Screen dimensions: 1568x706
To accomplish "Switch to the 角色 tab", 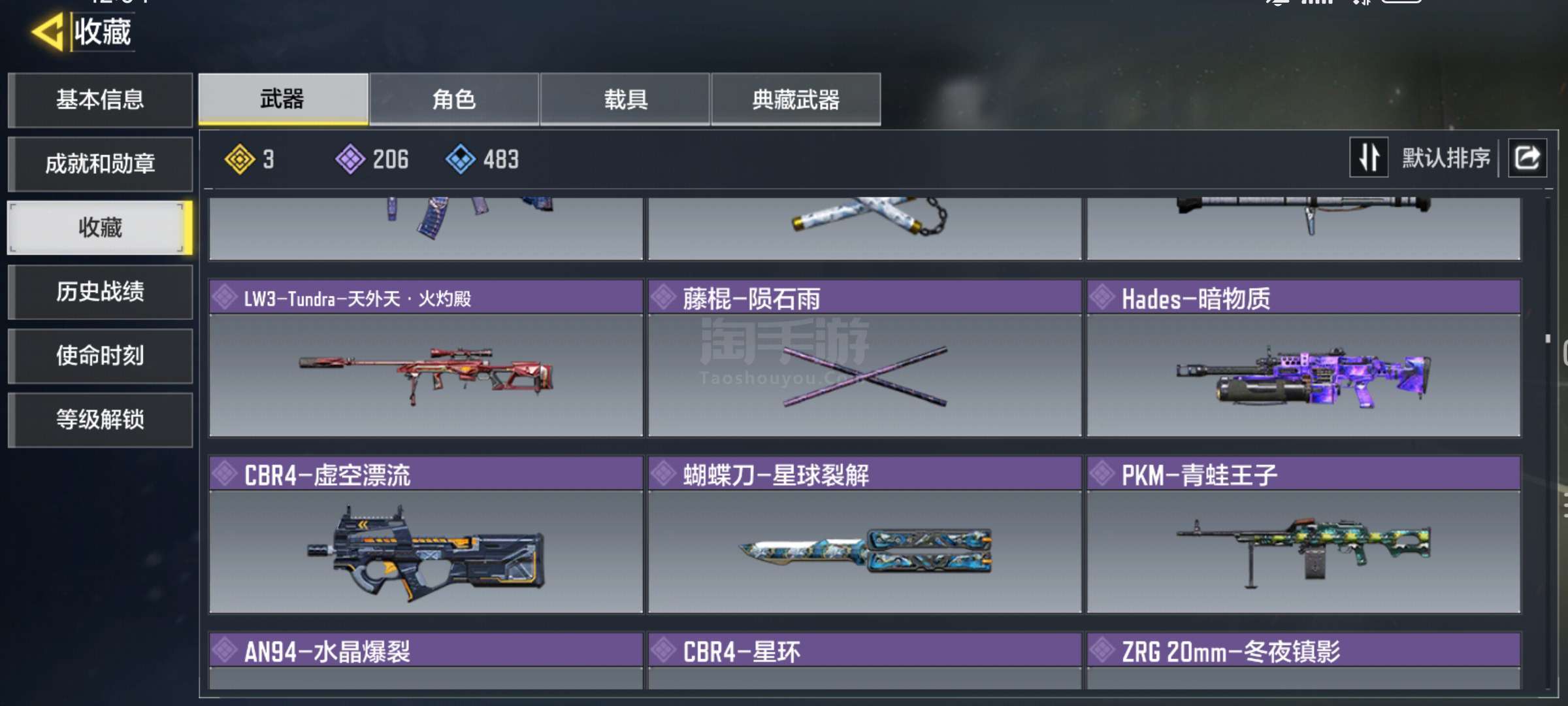I will [454, 99].
